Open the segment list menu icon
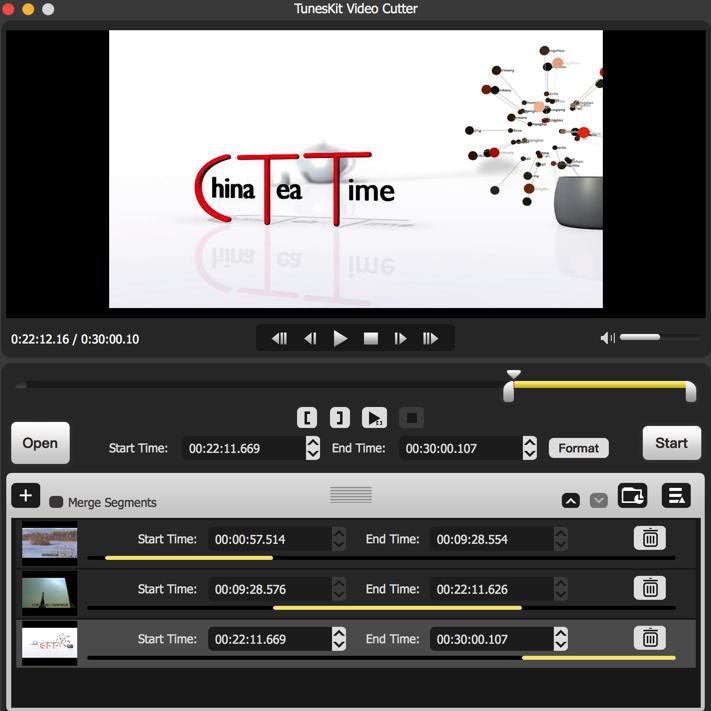Viewport: 711px width, 711px height. click(676, 495)
